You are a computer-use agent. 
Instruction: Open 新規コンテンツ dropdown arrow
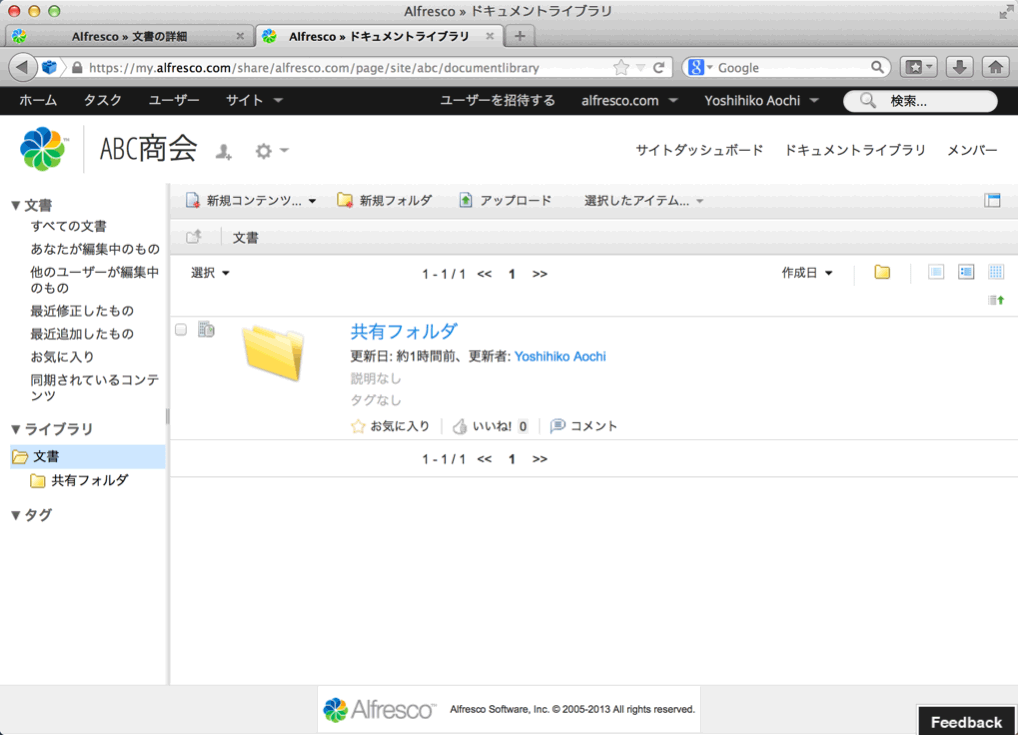pos(312,201)
